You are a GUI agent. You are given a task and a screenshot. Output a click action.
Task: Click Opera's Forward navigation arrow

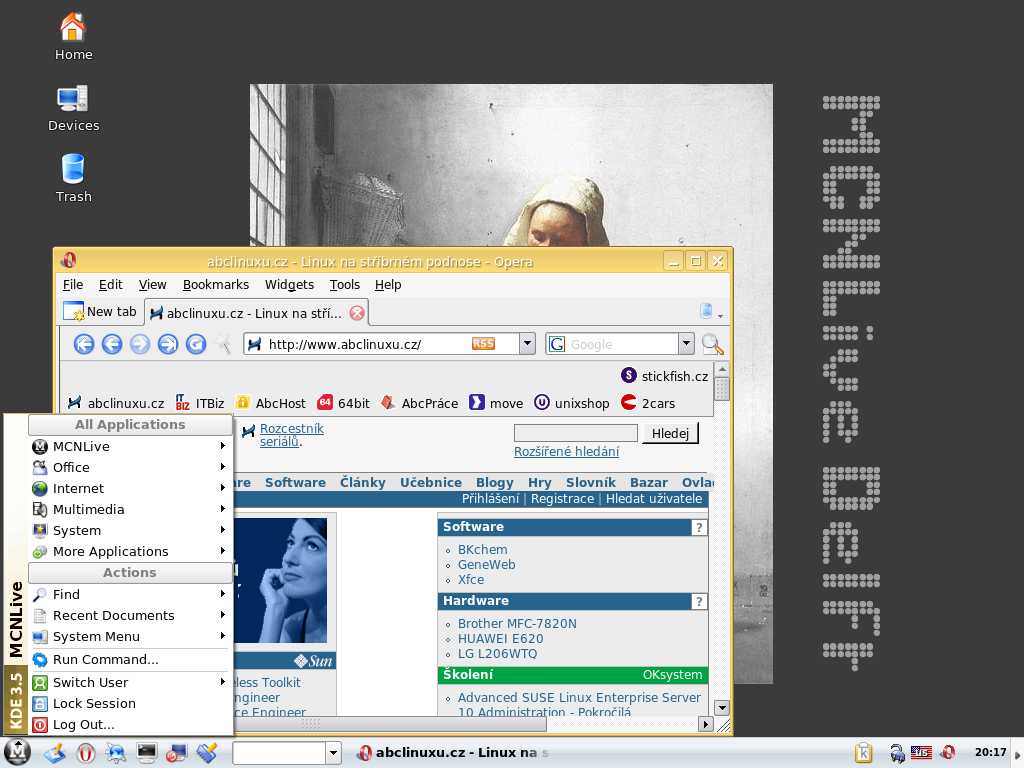[140, 344]
